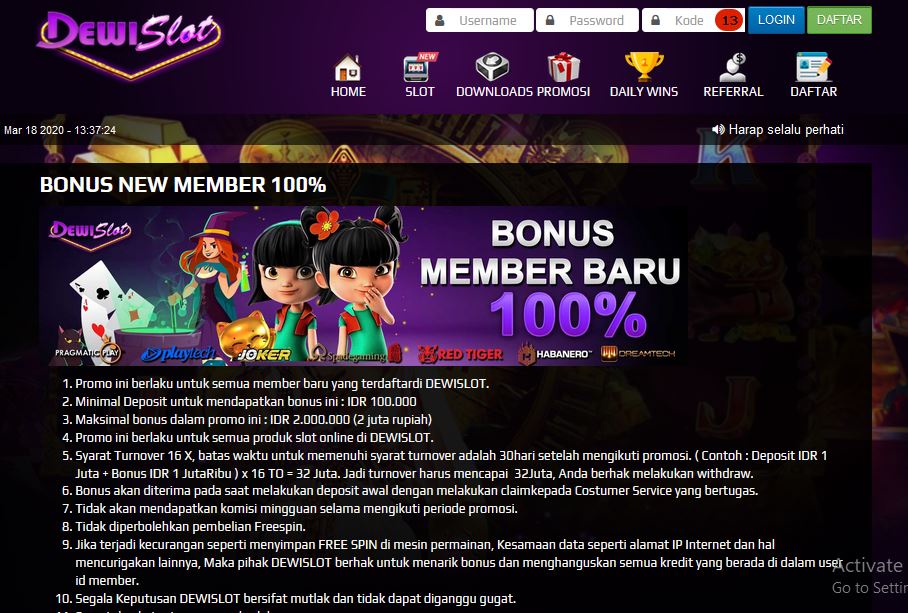Click the DewiSlot logo at top left
908x613 pixels.
[129, 43]
